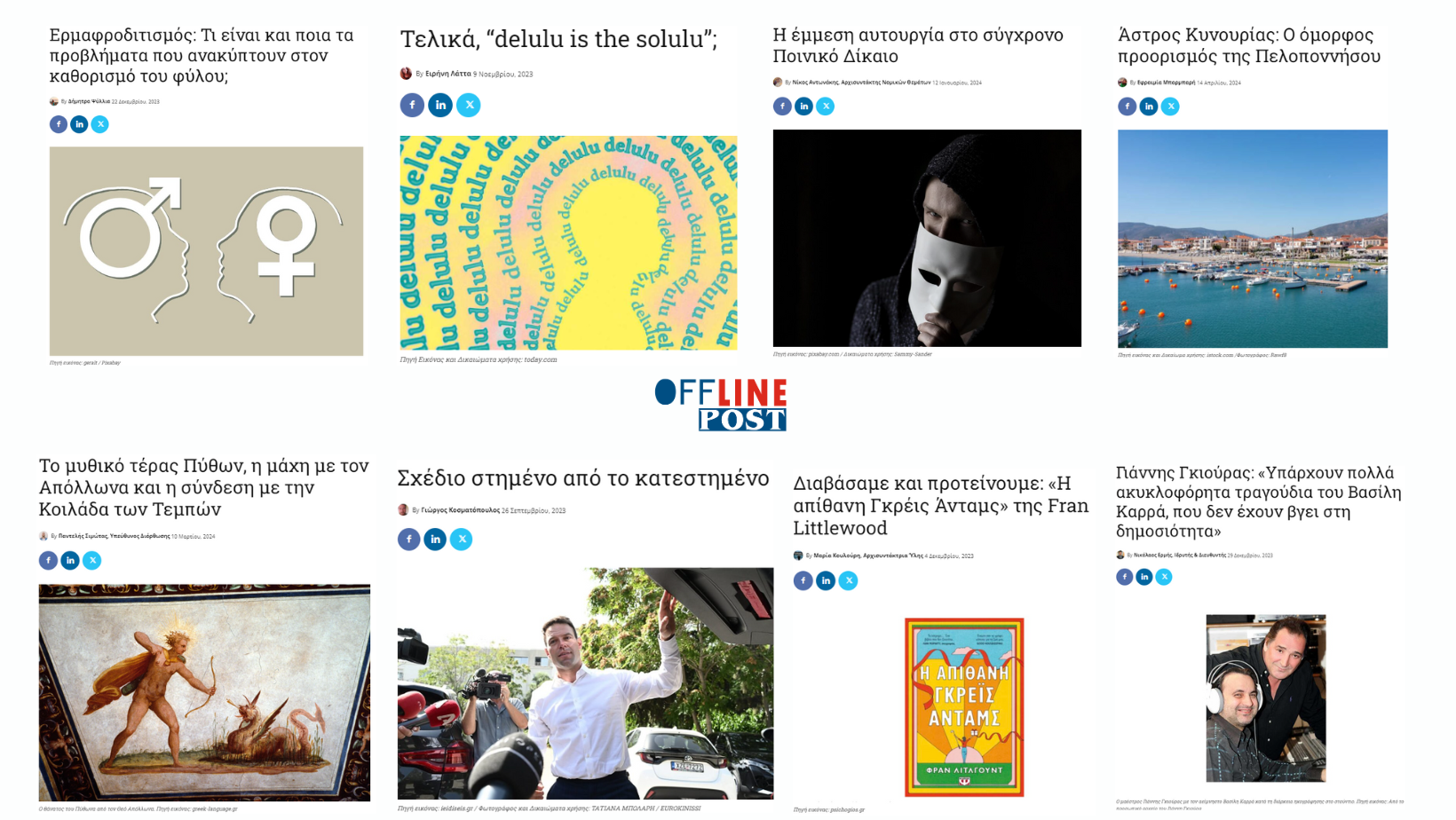Share the Πύθων article on LinkedIn
Image resolution: width=1456 pixels, height=820 pixels.
coord(70,560)
